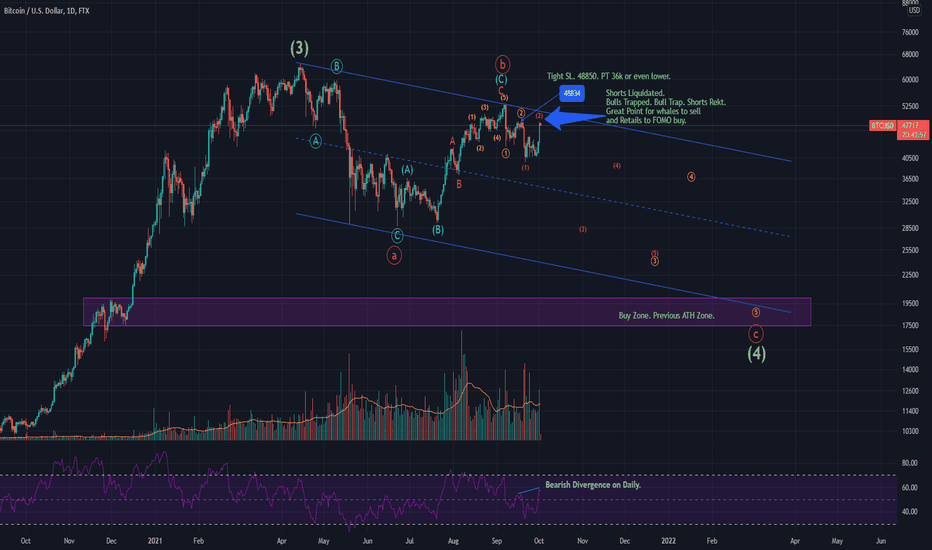Click the 20:43:57 candle countdown timer
The height and width of the screenshot is (550, 932).
click(912, 135)
